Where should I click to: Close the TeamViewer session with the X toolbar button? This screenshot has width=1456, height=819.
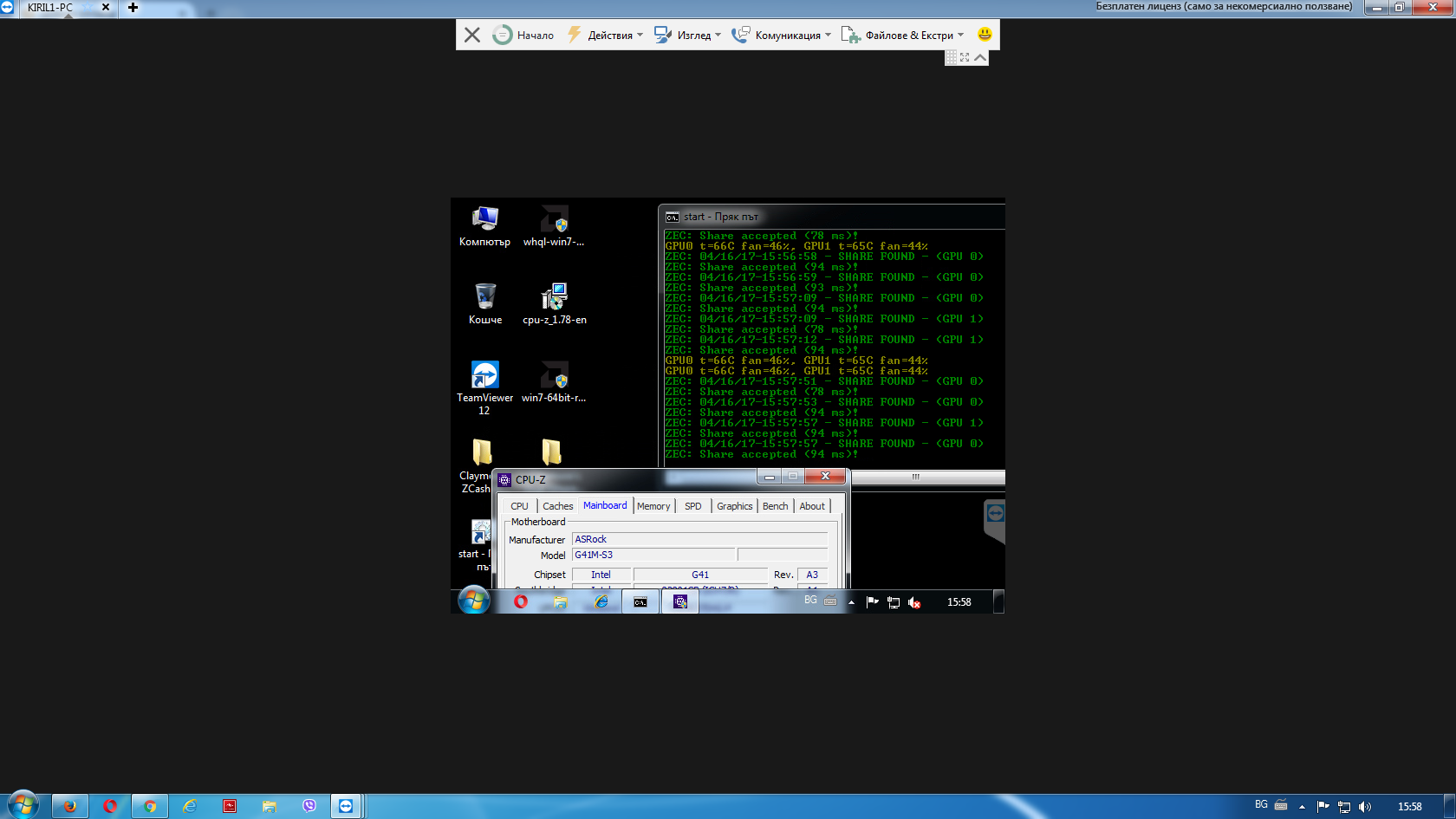click(x=472, y=35)
